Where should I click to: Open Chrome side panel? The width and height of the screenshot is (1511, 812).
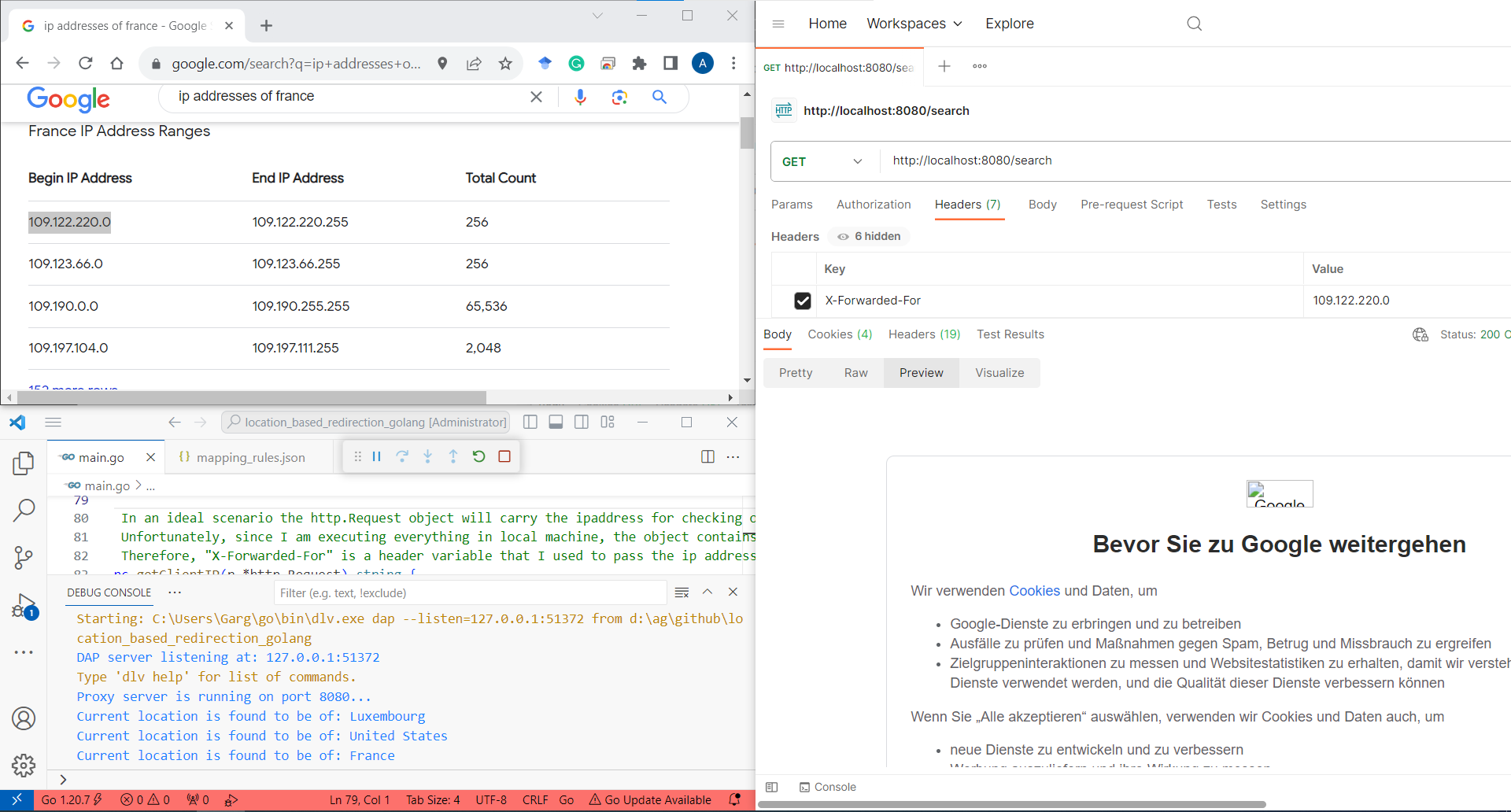click(671, 63)
